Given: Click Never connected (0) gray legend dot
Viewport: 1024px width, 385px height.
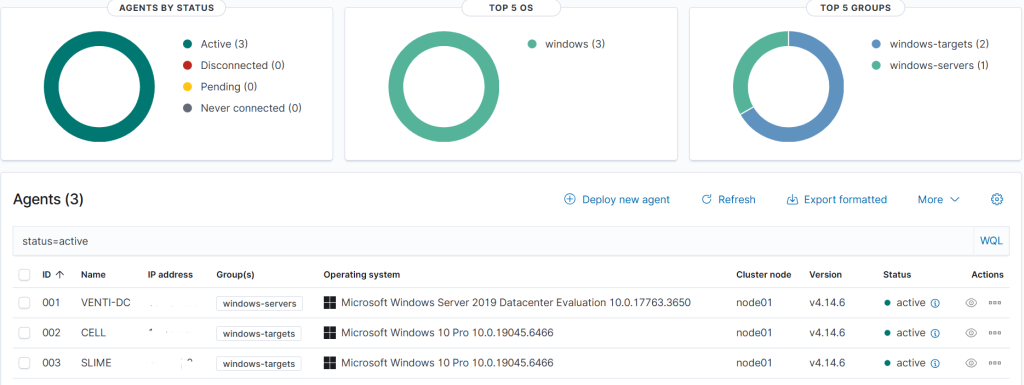Looking at the screenshot, I should (x=187, y=108).
